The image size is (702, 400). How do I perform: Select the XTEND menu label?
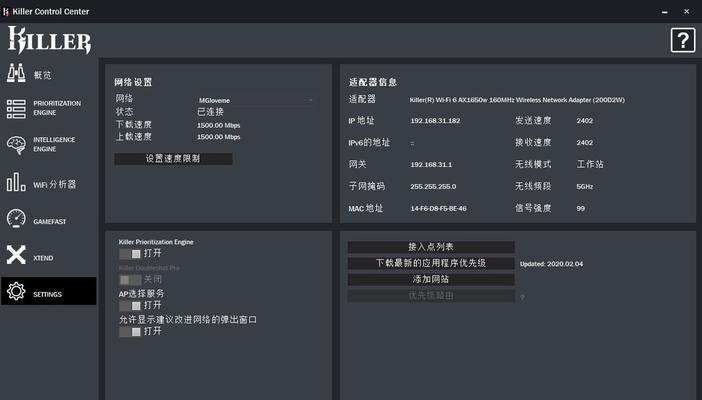43,258
